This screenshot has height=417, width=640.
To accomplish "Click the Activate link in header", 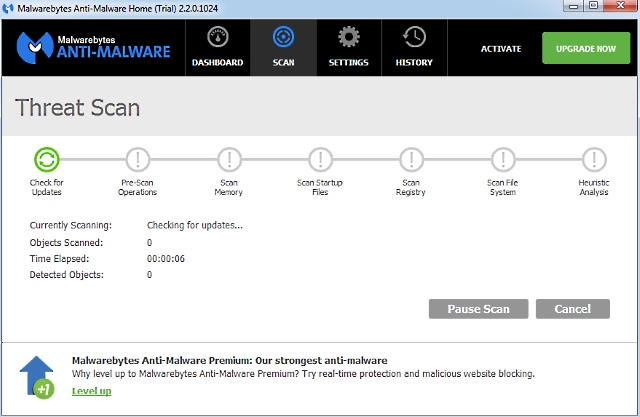I will [x=501, y=48].
